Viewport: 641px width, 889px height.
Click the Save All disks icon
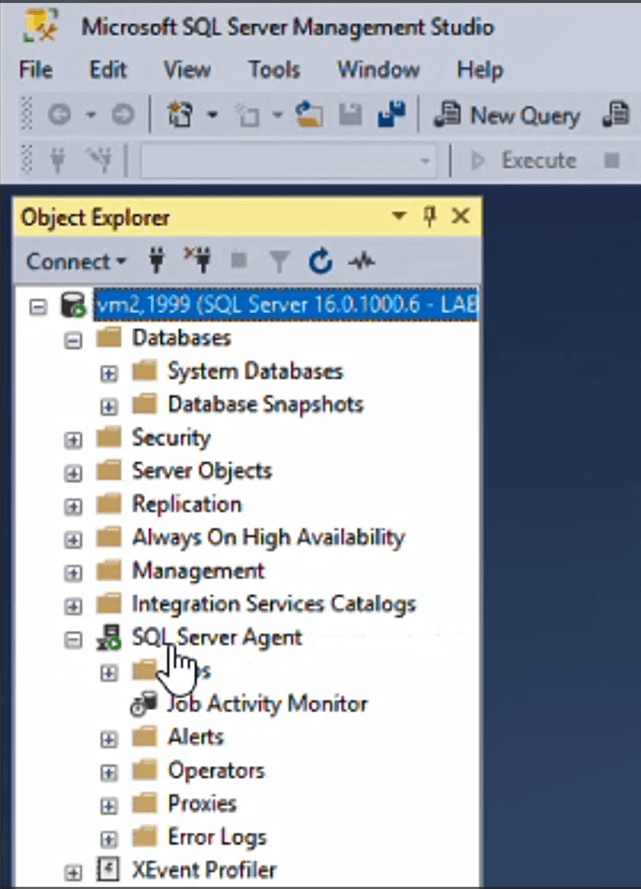[x=389, y=116]
